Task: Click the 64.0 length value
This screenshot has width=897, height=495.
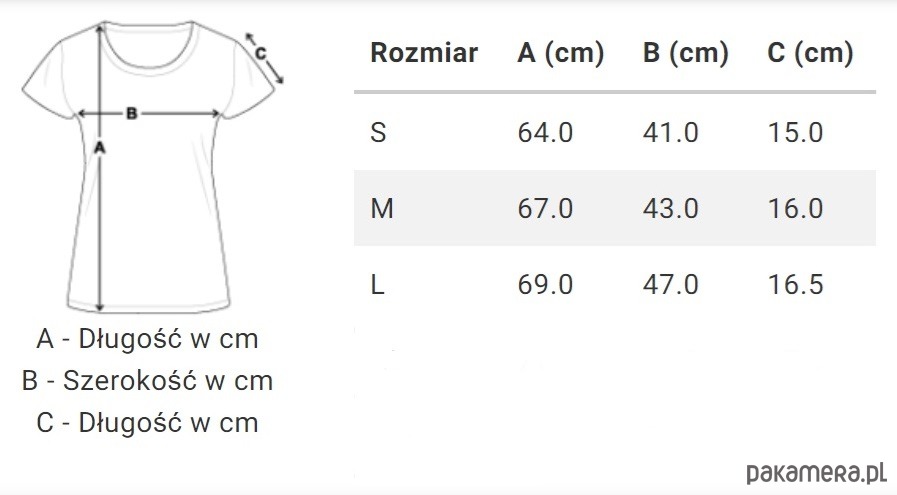Action: click(x=545, y=132)
